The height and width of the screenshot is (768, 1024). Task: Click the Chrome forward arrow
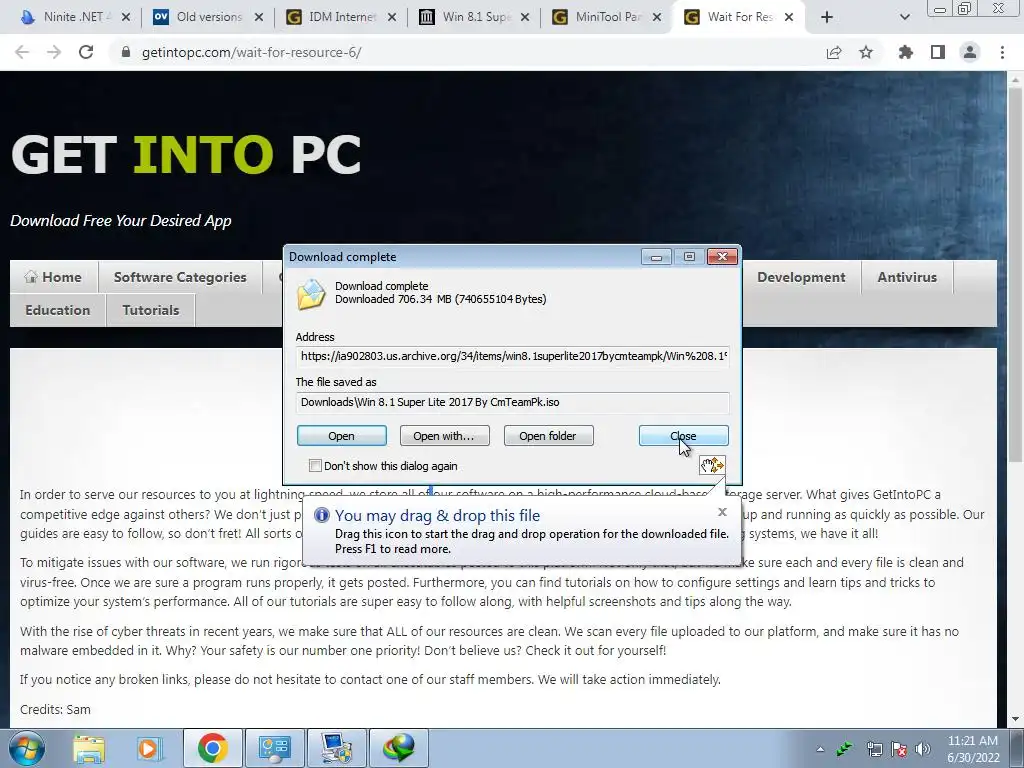54,52
